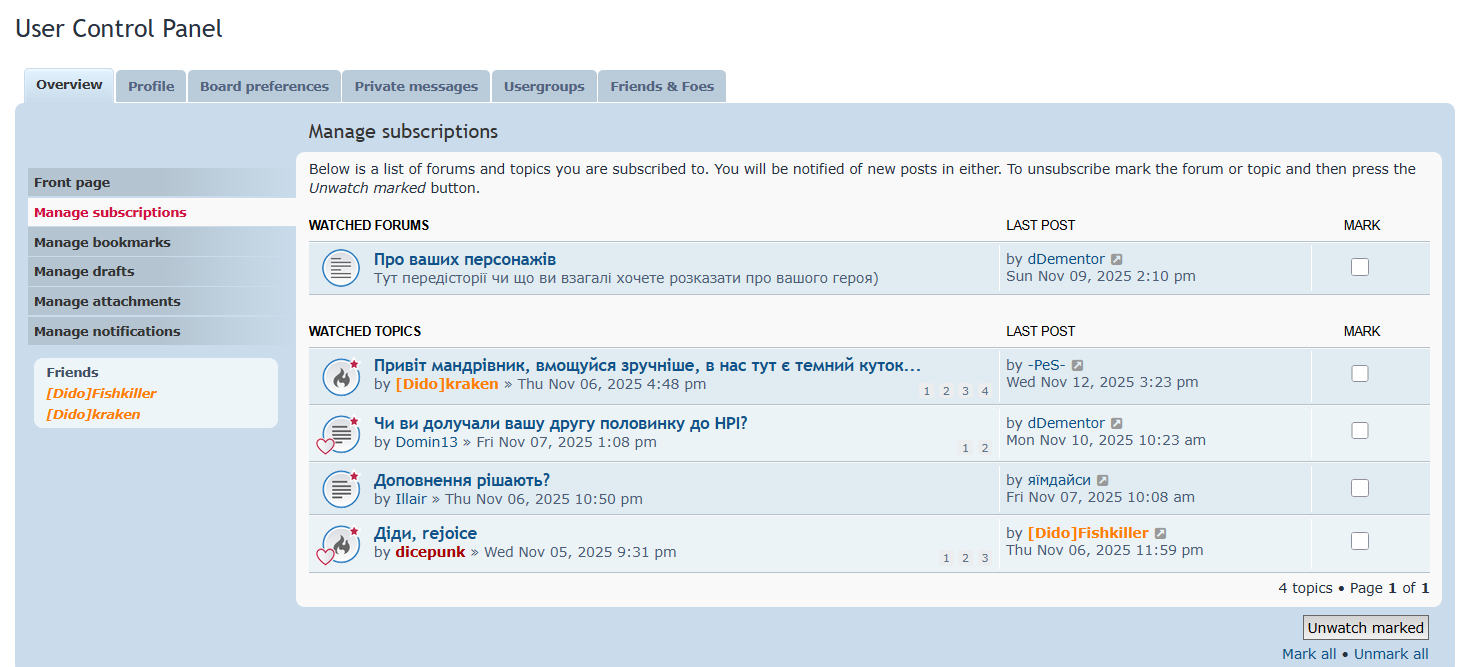1471x667 pixels.
Task: Click the topic icon beside Діди, rejoice
Action: click(x=341, y=544)
